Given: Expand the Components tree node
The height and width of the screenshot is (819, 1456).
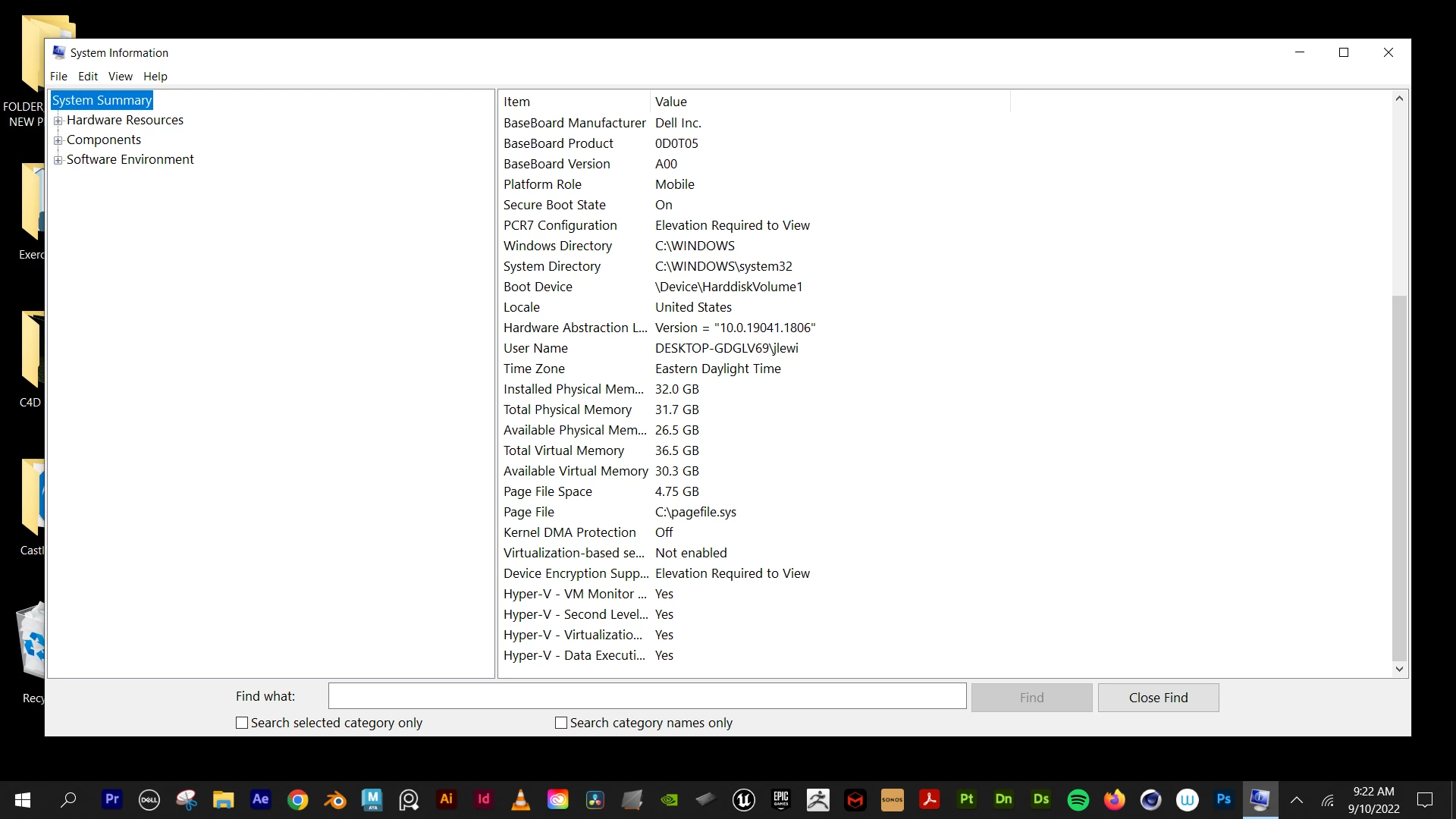Looking at the screenshot, I should coord(58,140).
